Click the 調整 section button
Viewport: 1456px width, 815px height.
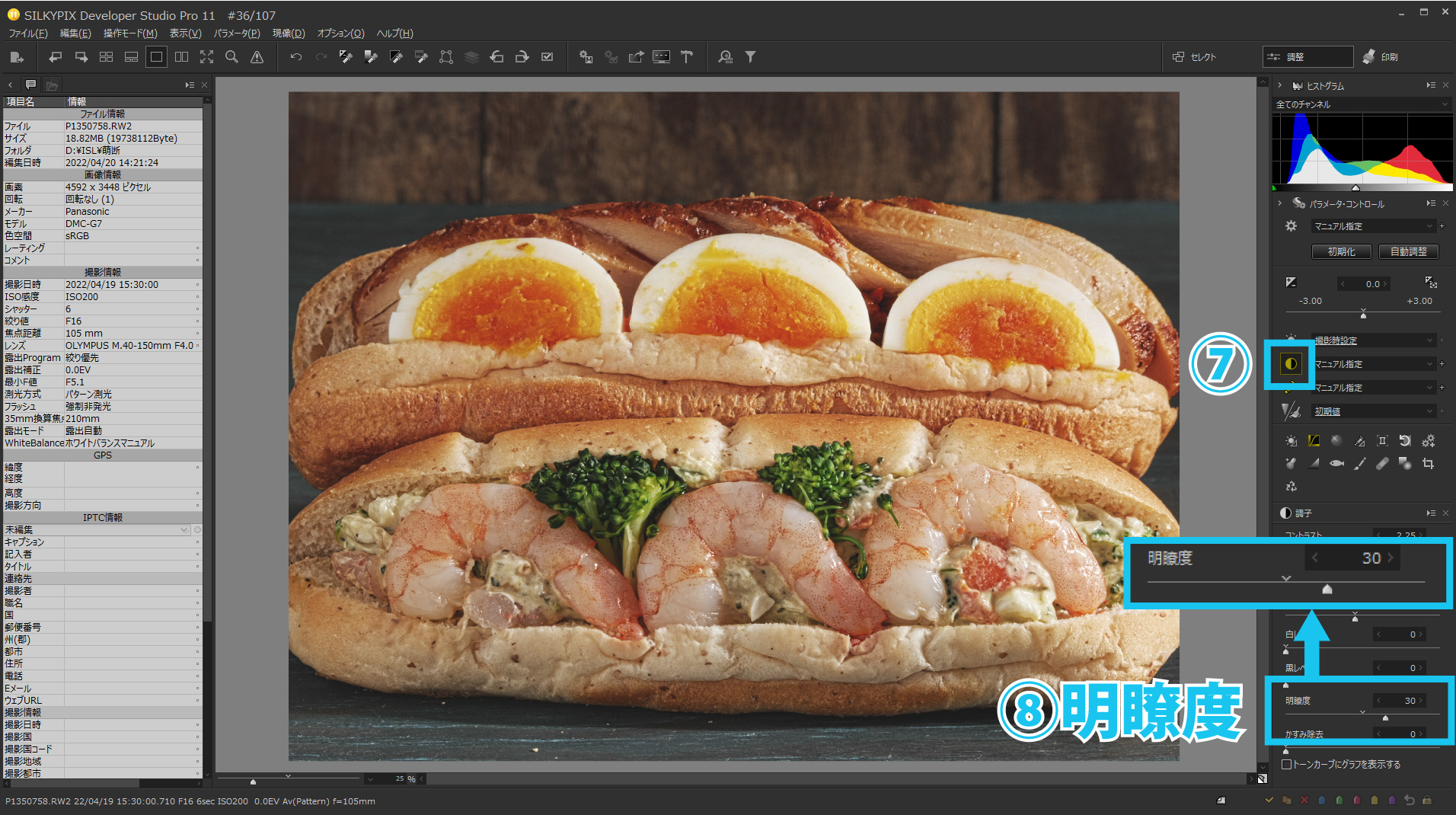[1308, 57]
